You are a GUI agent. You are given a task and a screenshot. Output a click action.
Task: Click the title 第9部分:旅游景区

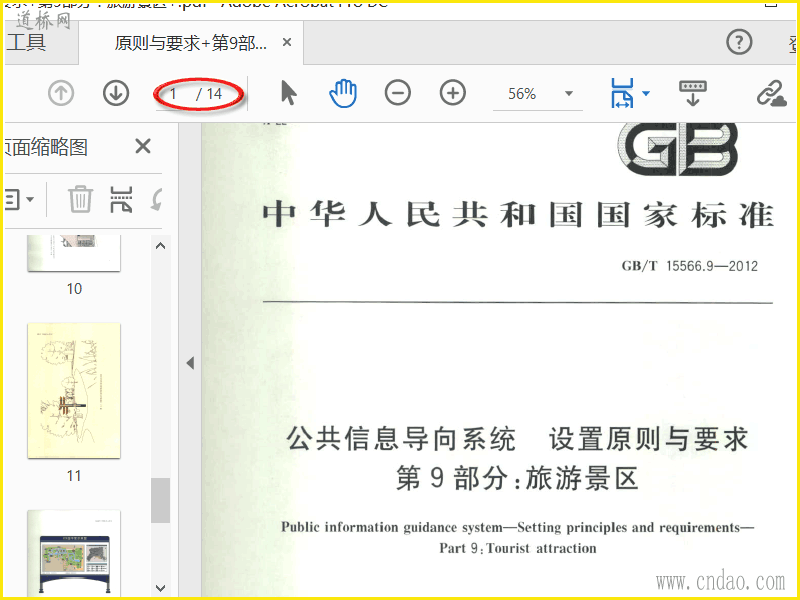point(517,479)
